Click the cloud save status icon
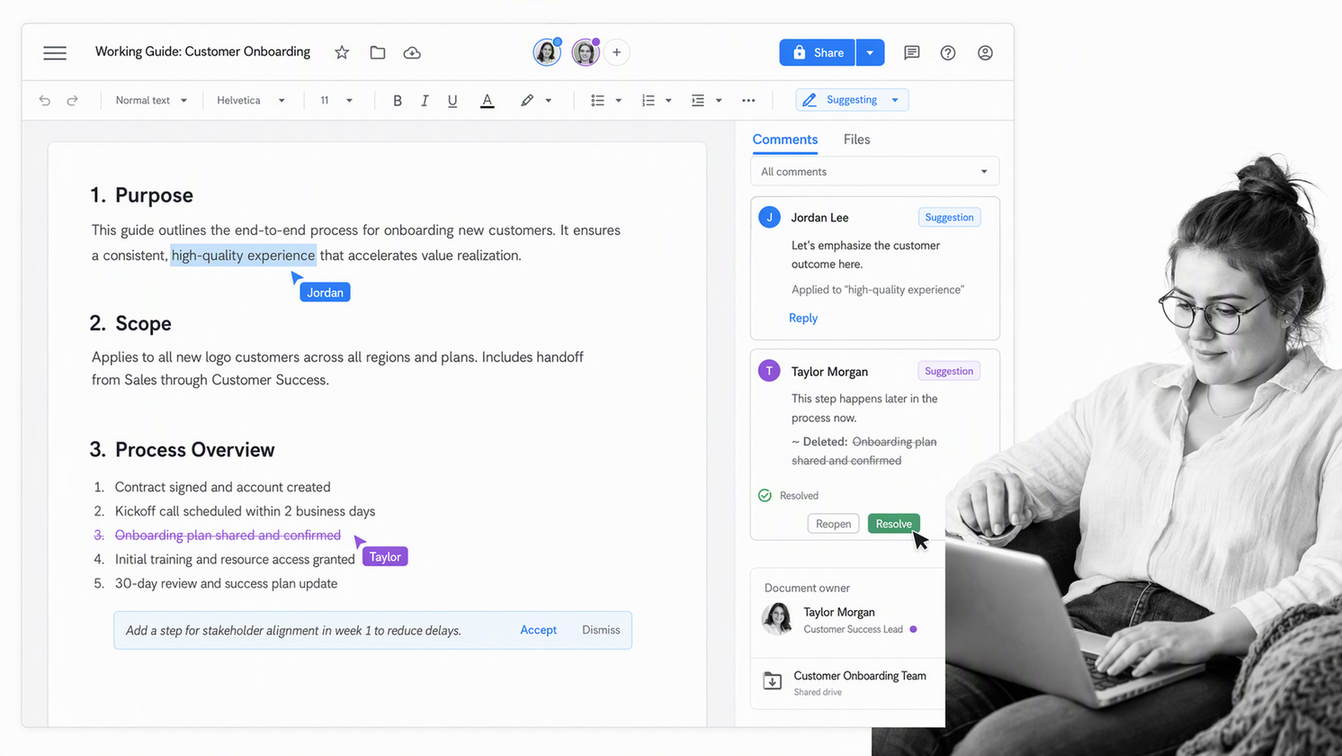1342x756 pixels. pyautogui.click(x=412, y=52)
